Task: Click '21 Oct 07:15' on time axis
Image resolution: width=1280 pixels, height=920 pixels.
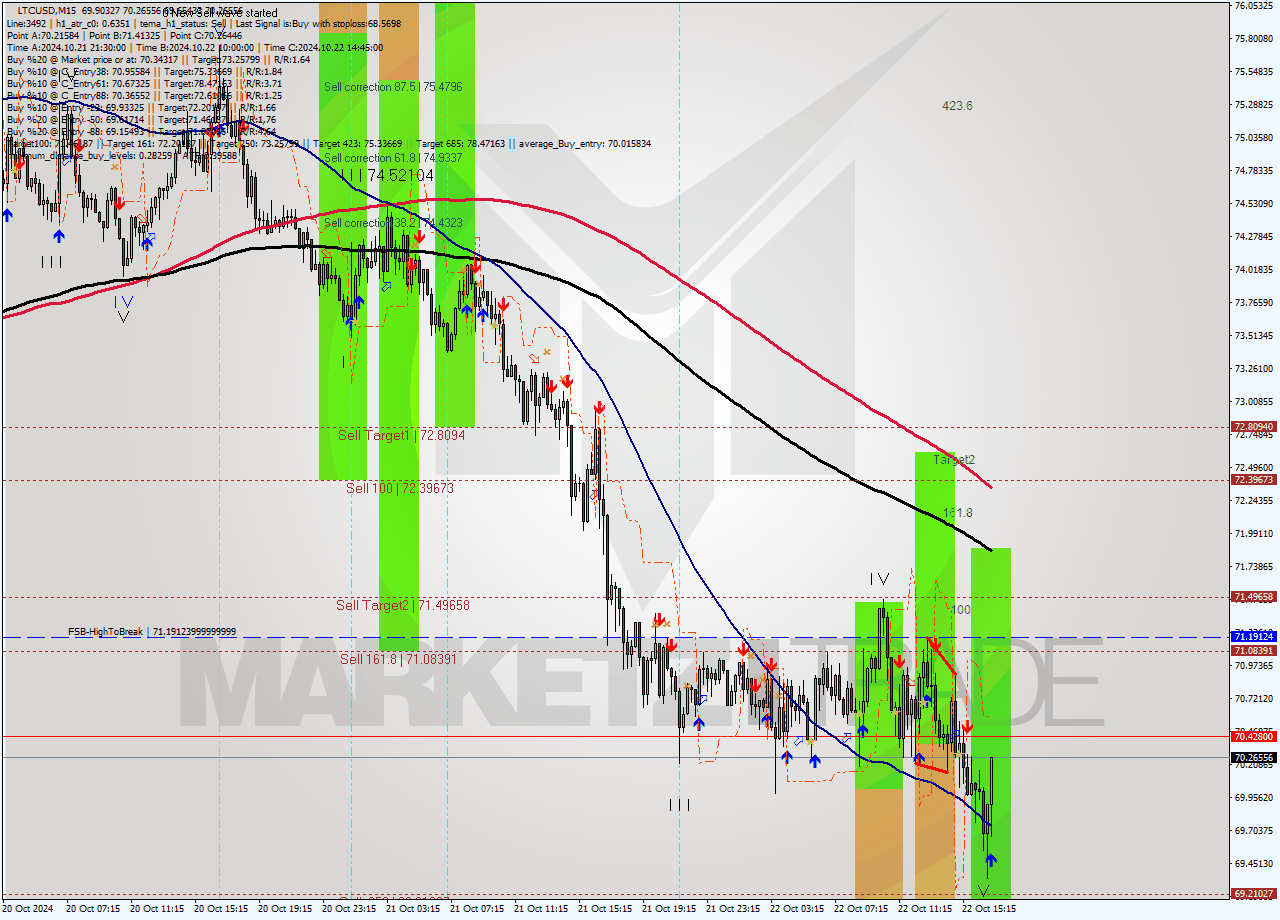Action: point(477,909)
